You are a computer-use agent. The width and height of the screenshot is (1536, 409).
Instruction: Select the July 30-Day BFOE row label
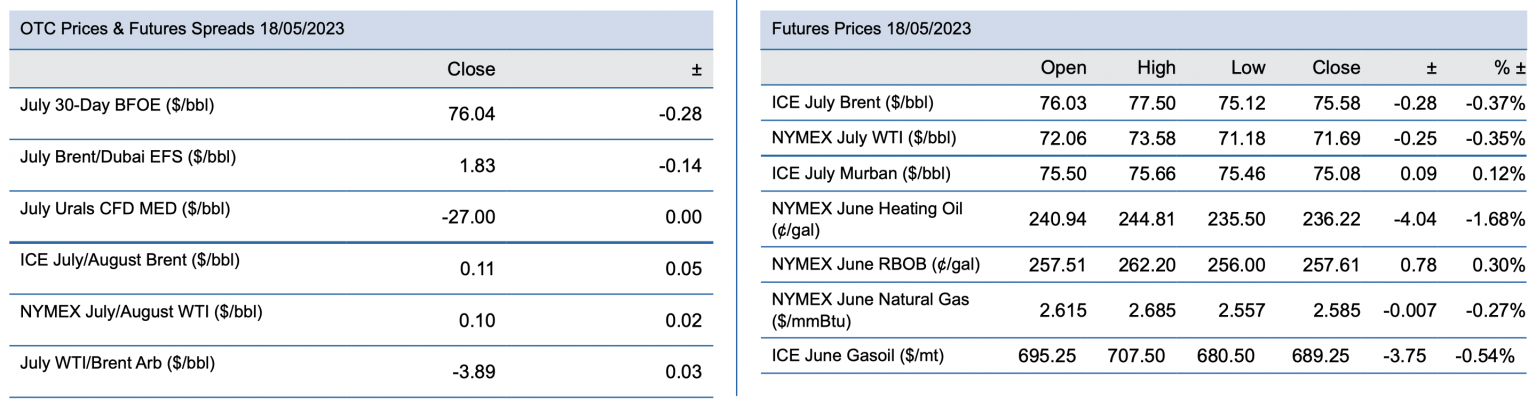click(118, 104)
